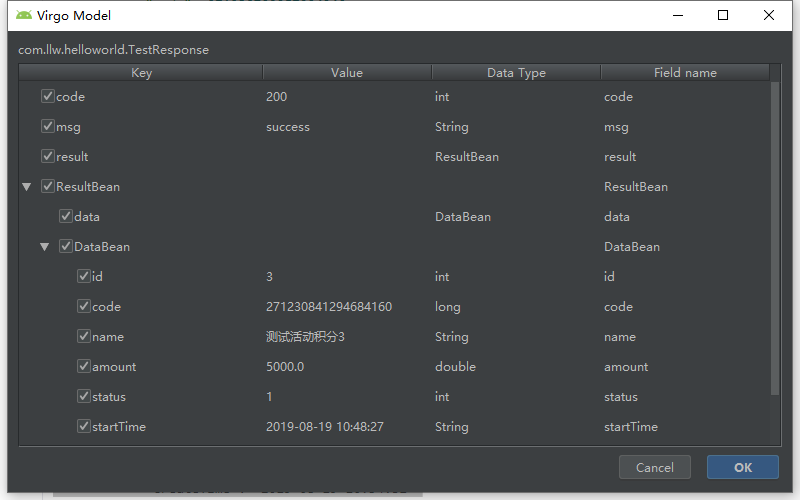Collapse the ResultBean tree node

click(27, 187)
